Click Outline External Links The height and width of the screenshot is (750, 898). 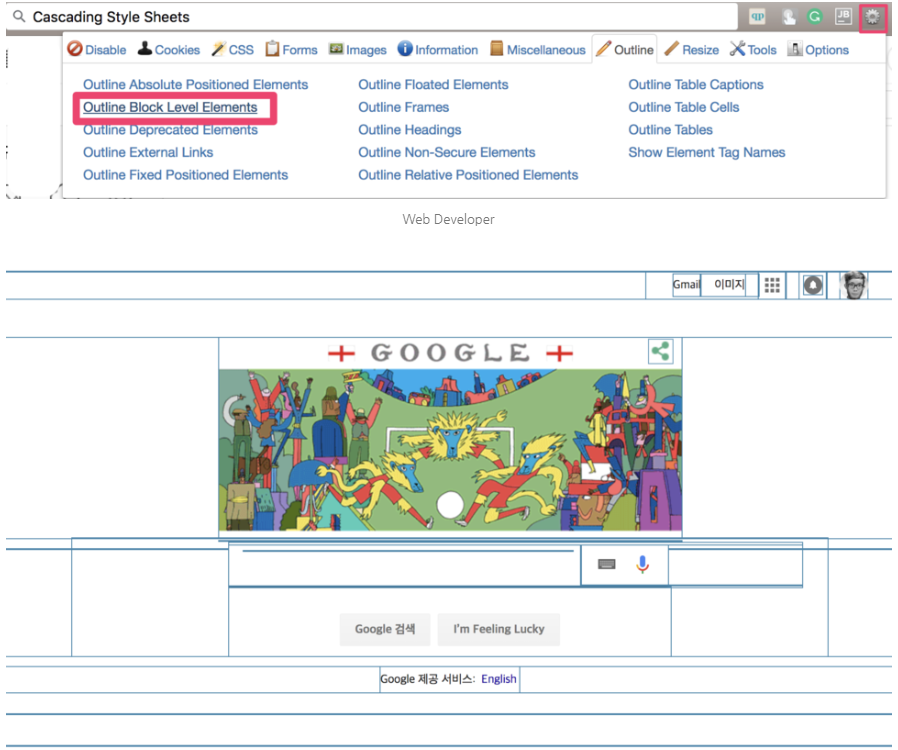[x=148, y=152]
